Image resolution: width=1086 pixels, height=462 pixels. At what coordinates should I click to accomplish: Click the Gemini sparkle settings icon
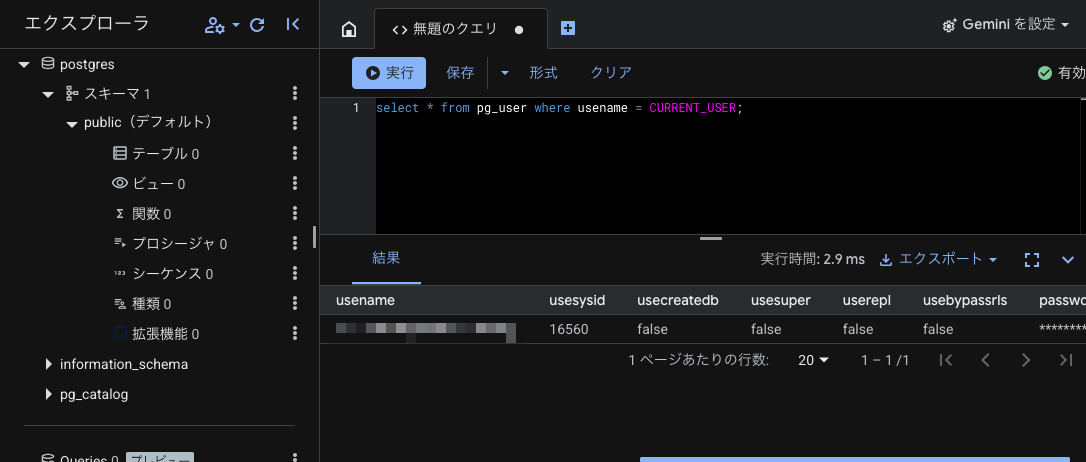tap(949, 26)
